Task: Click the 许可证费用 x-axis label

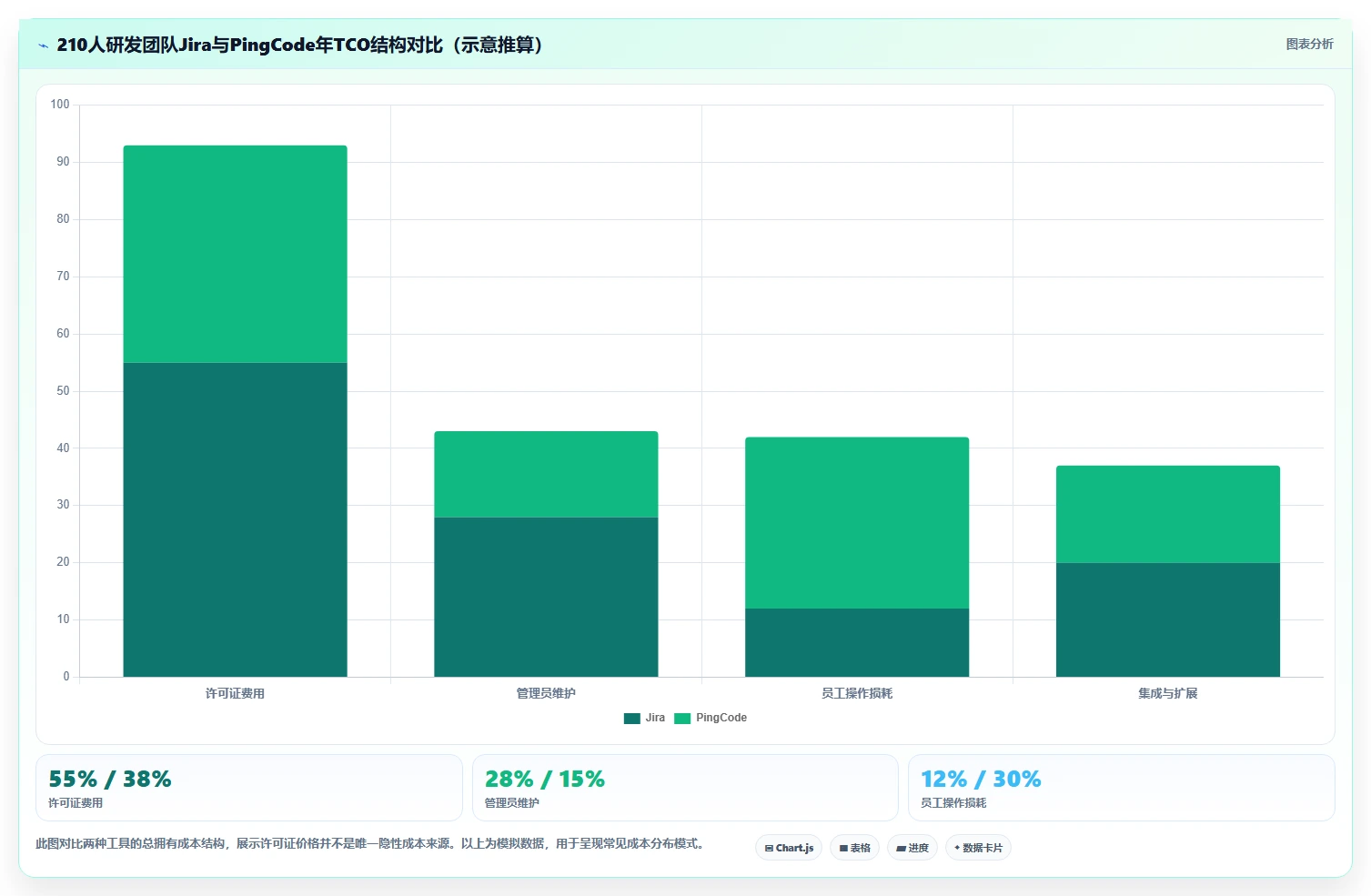Action: tap(235, 693)
